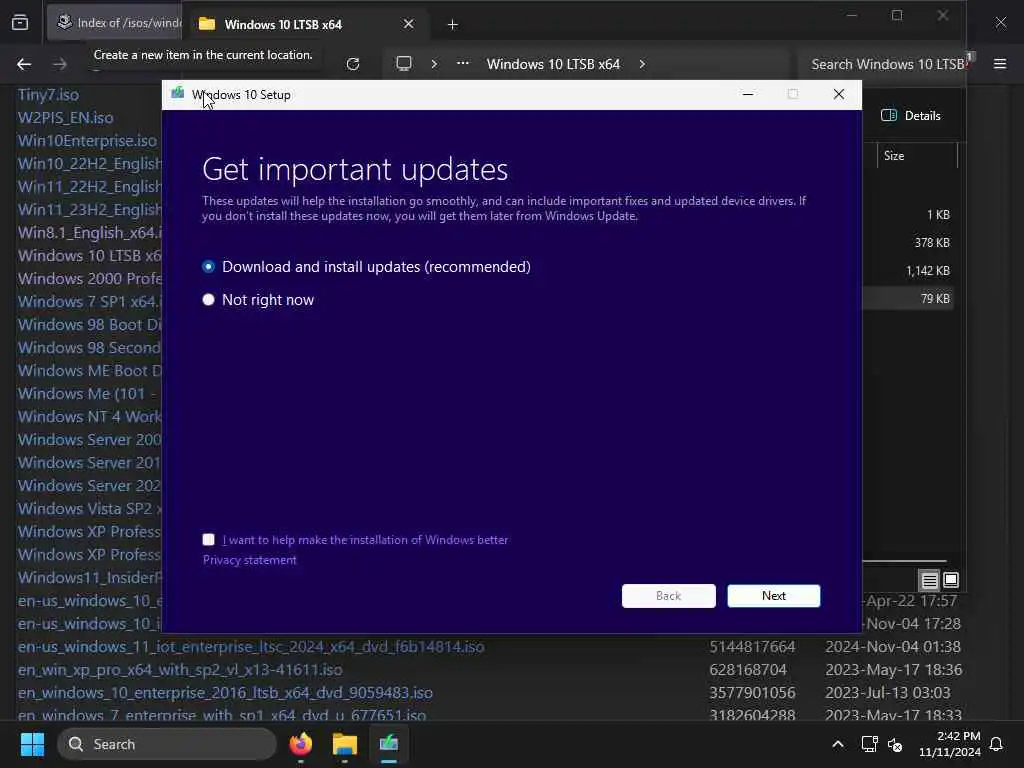Click the network tray icon
Image resolution: width=1024 pixels, height=768 pixels.
(x=869, y=744)
